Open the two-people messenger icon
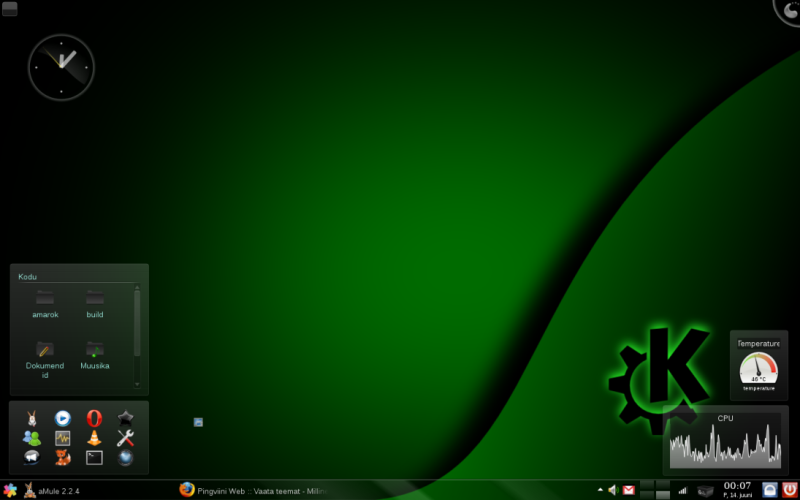This screenshot has height=500, width=800. click(32, 438)
